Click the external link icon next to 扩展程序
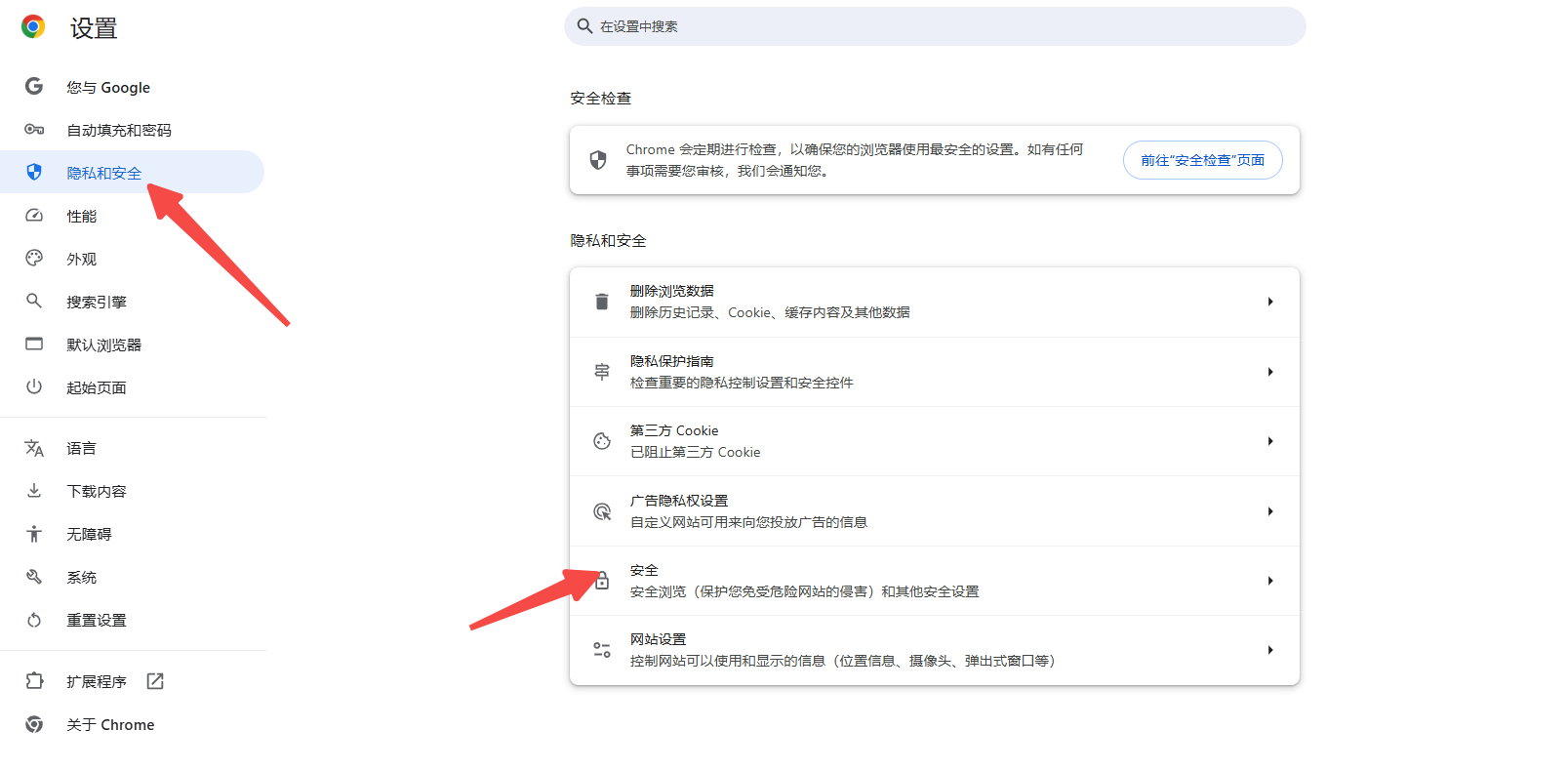1568x771 pixels. 155,681
